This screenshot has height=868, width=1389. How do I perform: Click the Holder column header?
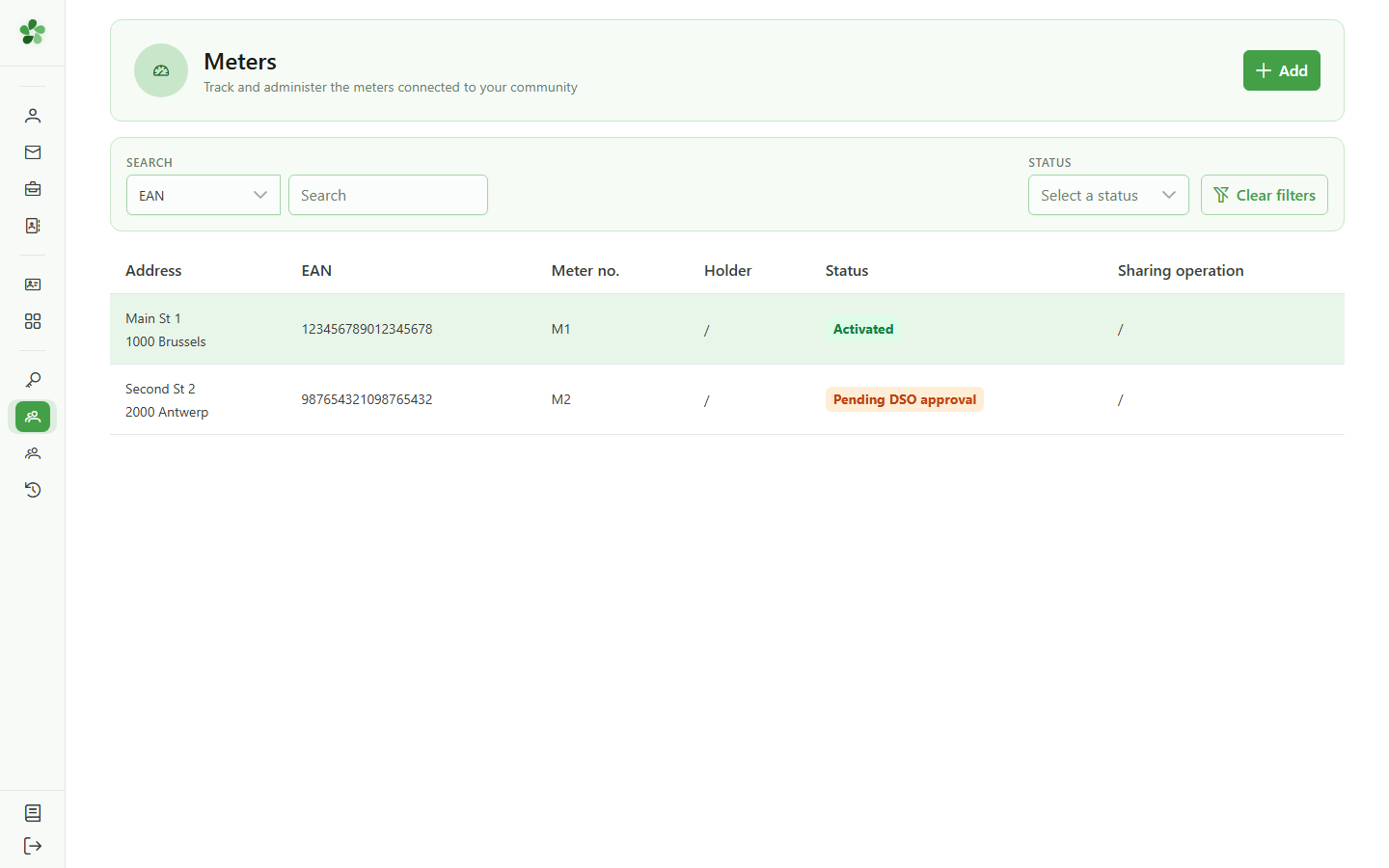[728, 271]
